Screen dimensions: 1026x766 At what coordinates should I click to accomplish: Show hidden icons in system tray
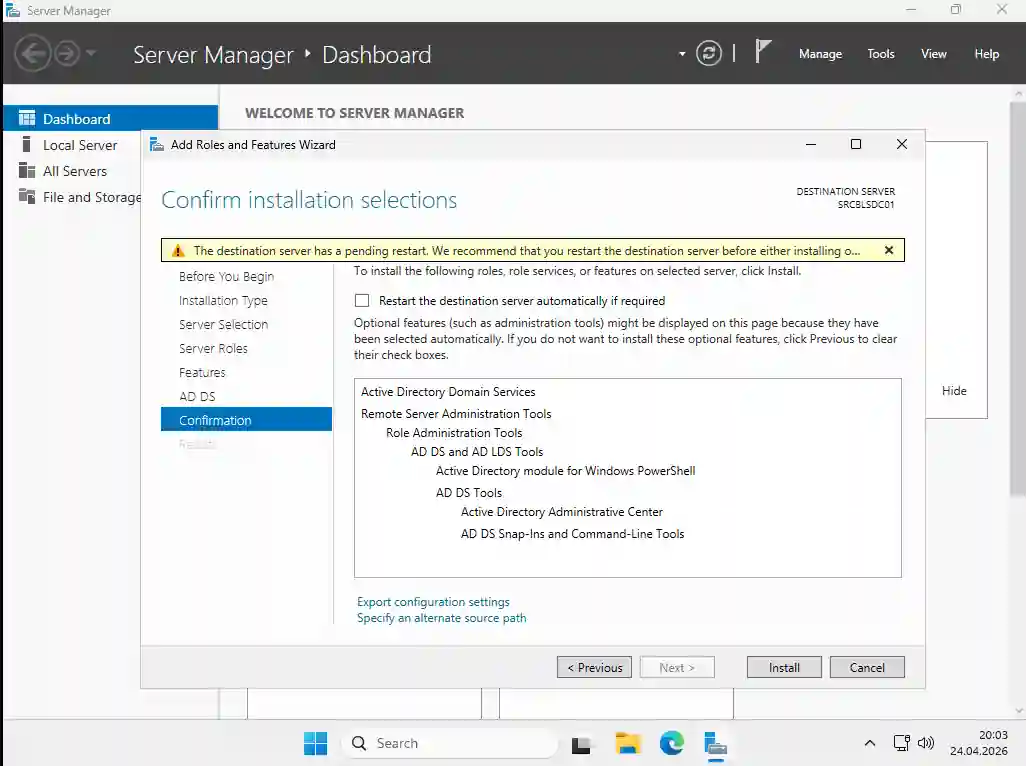coord(870,743)
